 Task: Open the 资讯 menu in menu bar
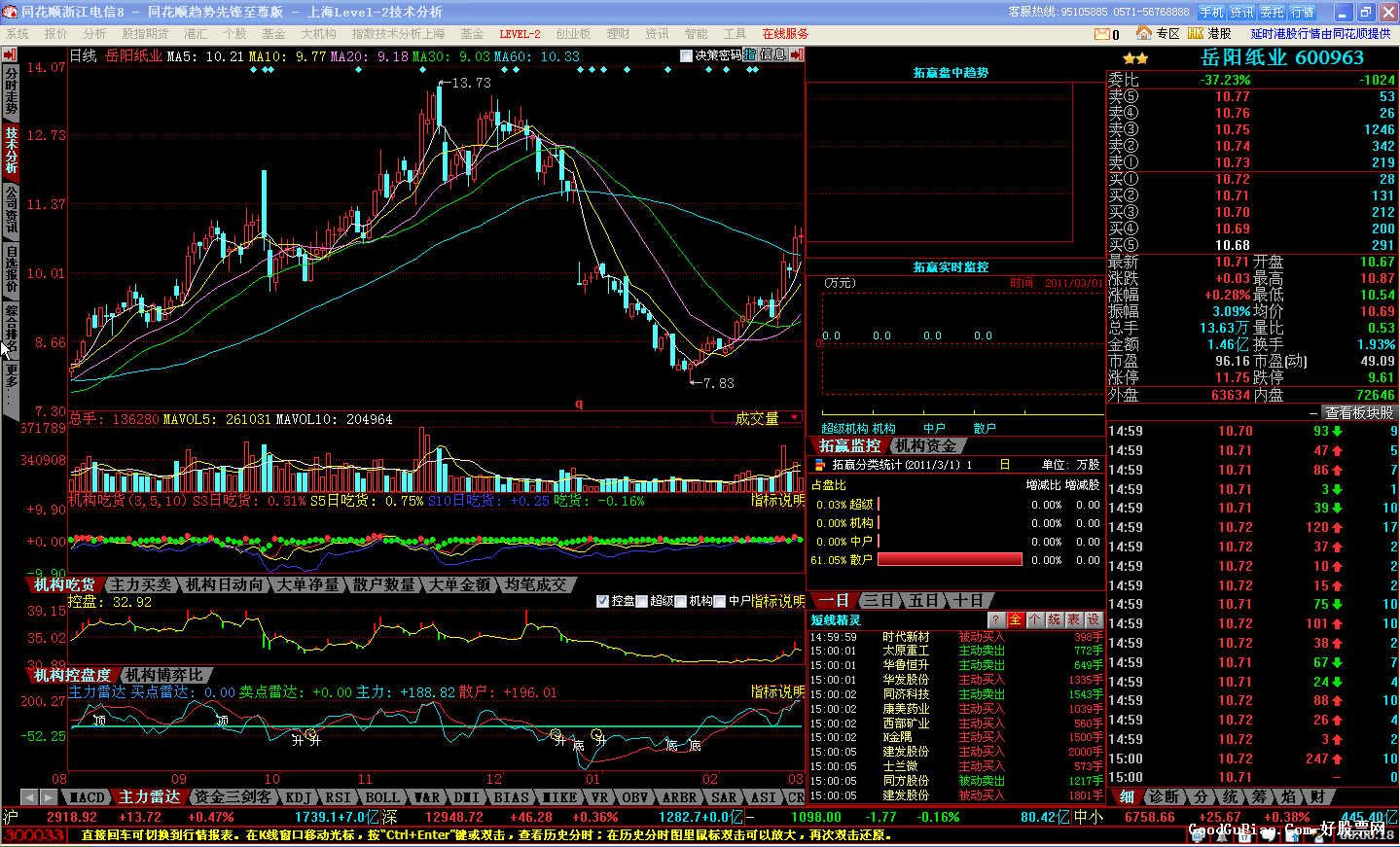(658, 34)
